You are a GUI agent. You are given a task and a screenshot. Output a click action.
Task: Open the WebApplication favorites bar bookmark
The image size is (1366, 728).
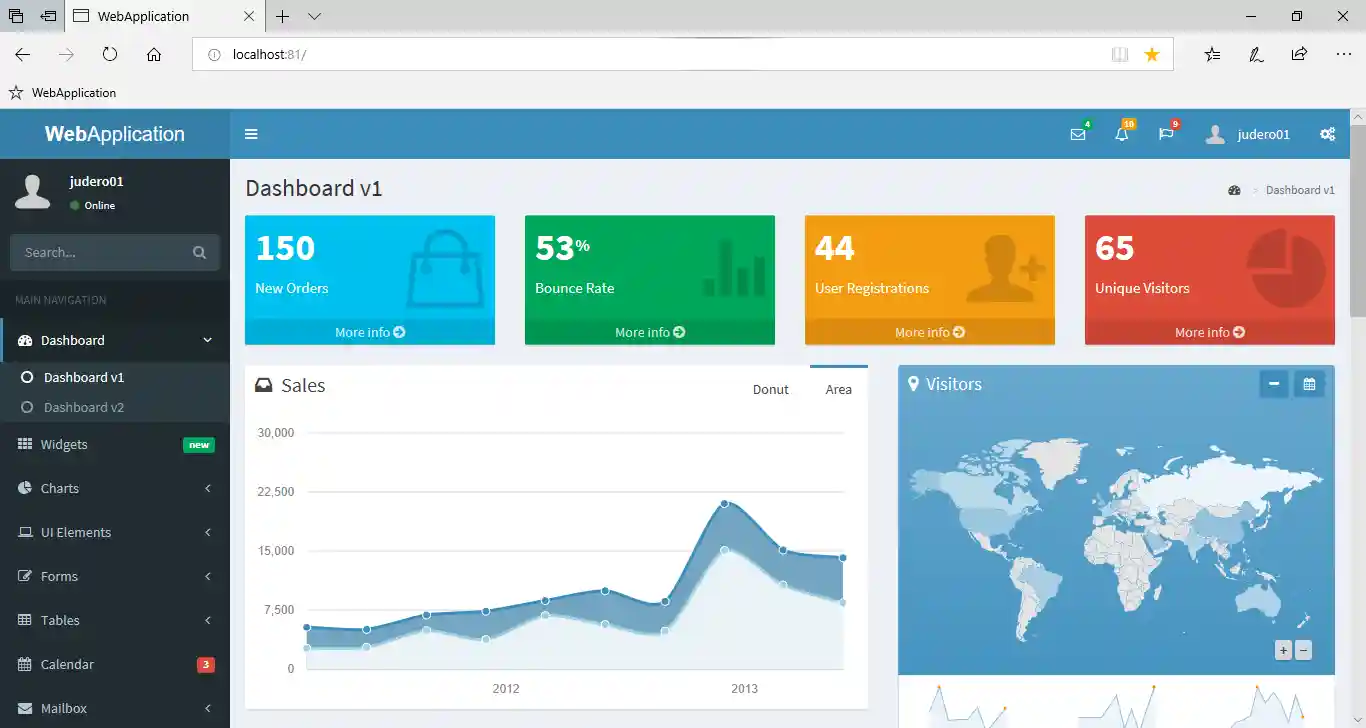pos(63,93)
